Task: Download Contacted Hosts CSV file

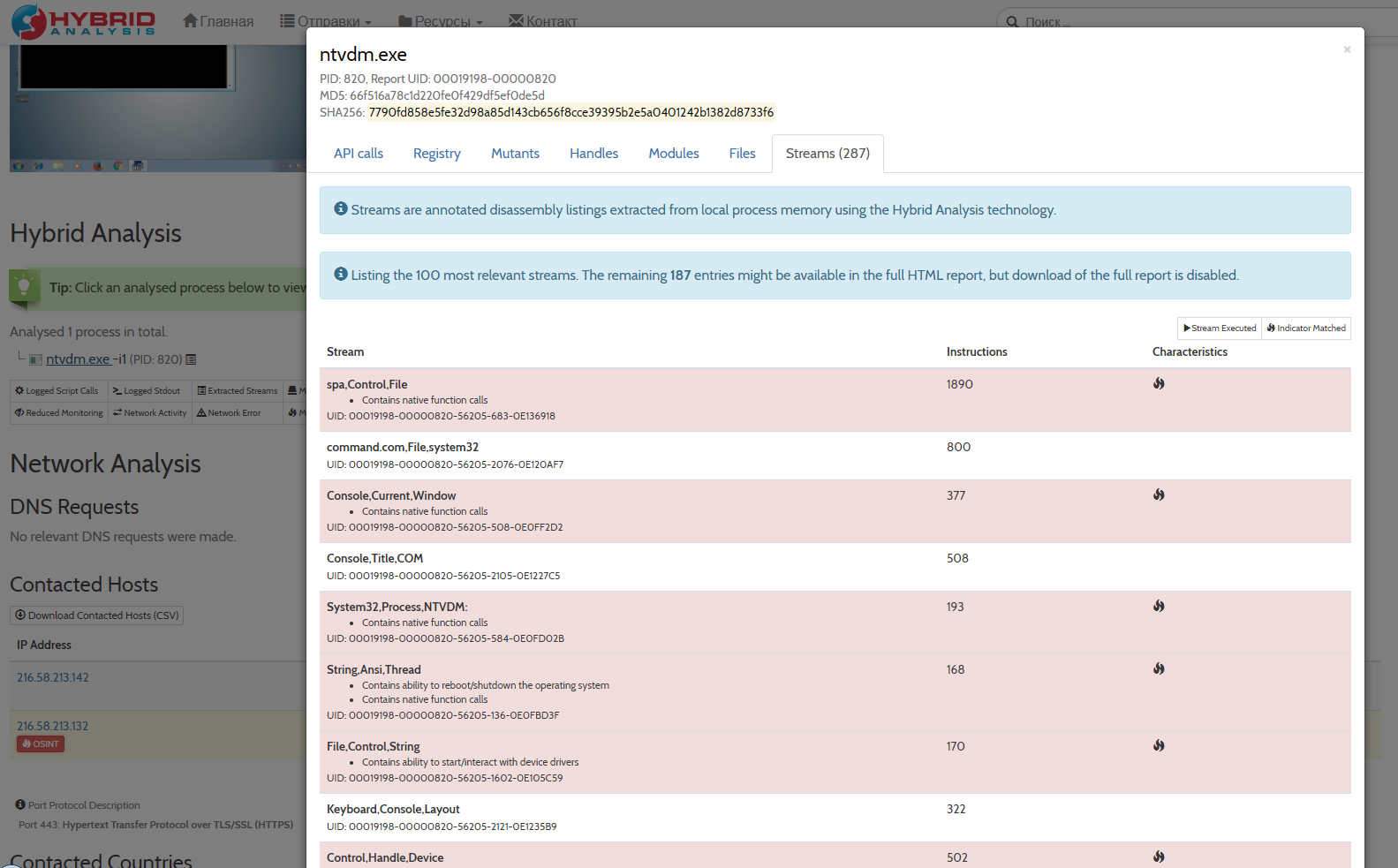Action: 97,615
